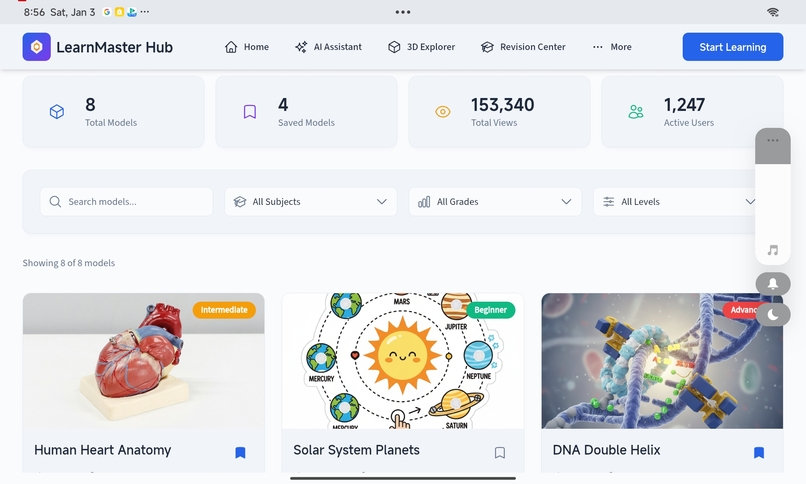The image size is (806, 484).
Task: Click the LearnMaster Hub title text
Action: (x=114, y=47)
